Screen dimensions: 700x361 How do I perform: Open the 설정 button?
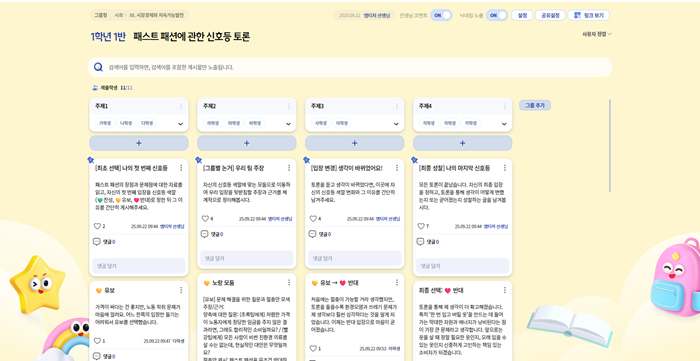tap(522, 15)
